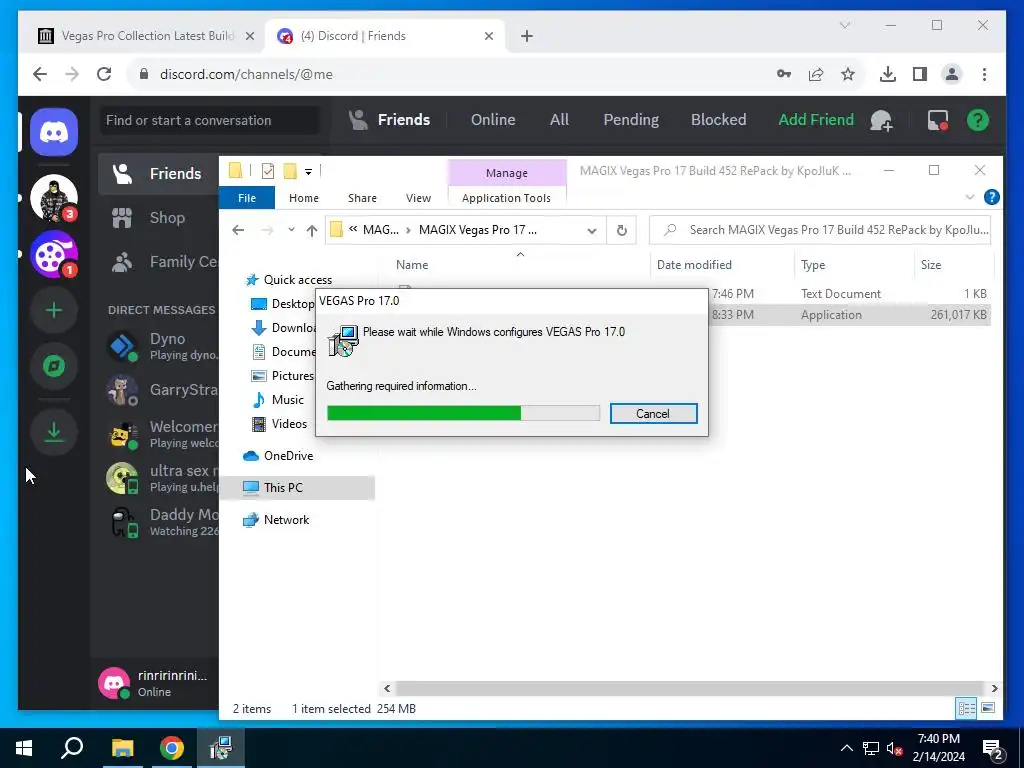
Task: Click Add Friend in Discord
Action: point(816,120)
